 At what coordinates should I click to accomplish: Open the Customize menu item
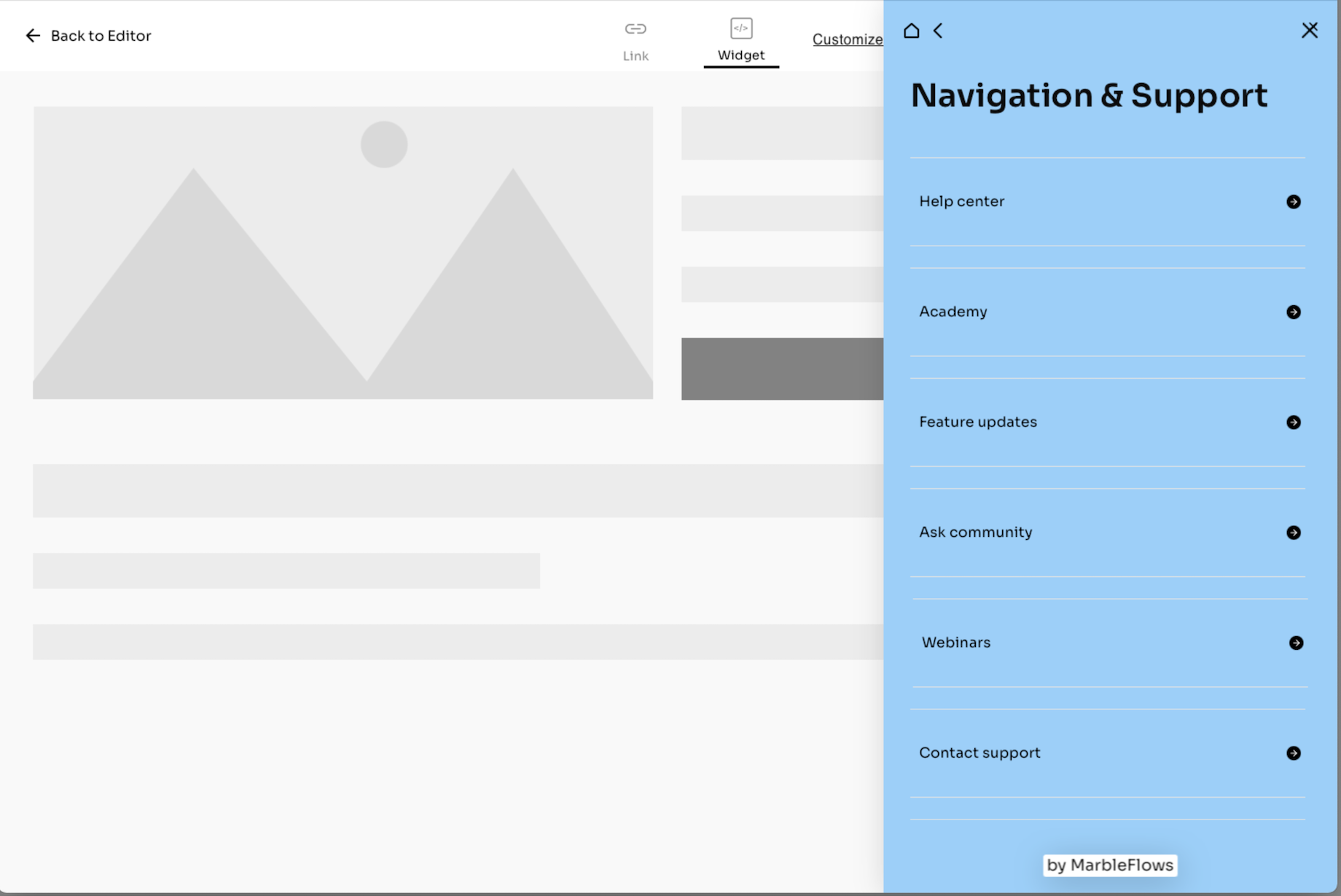(x=848, y=39)
